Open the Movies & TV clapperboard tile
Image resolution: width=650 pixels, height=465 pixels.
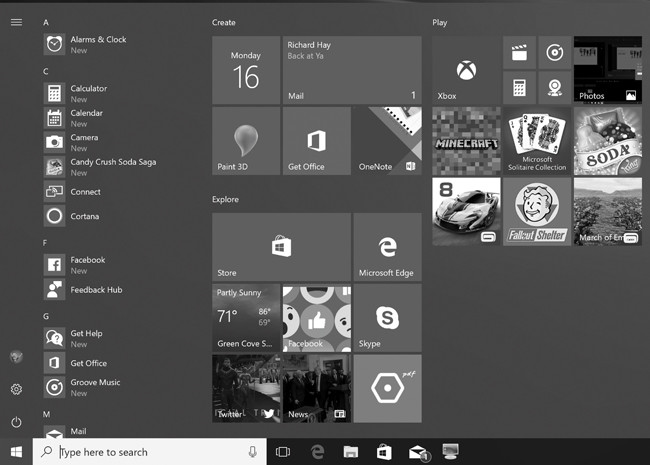coord(519,53)
